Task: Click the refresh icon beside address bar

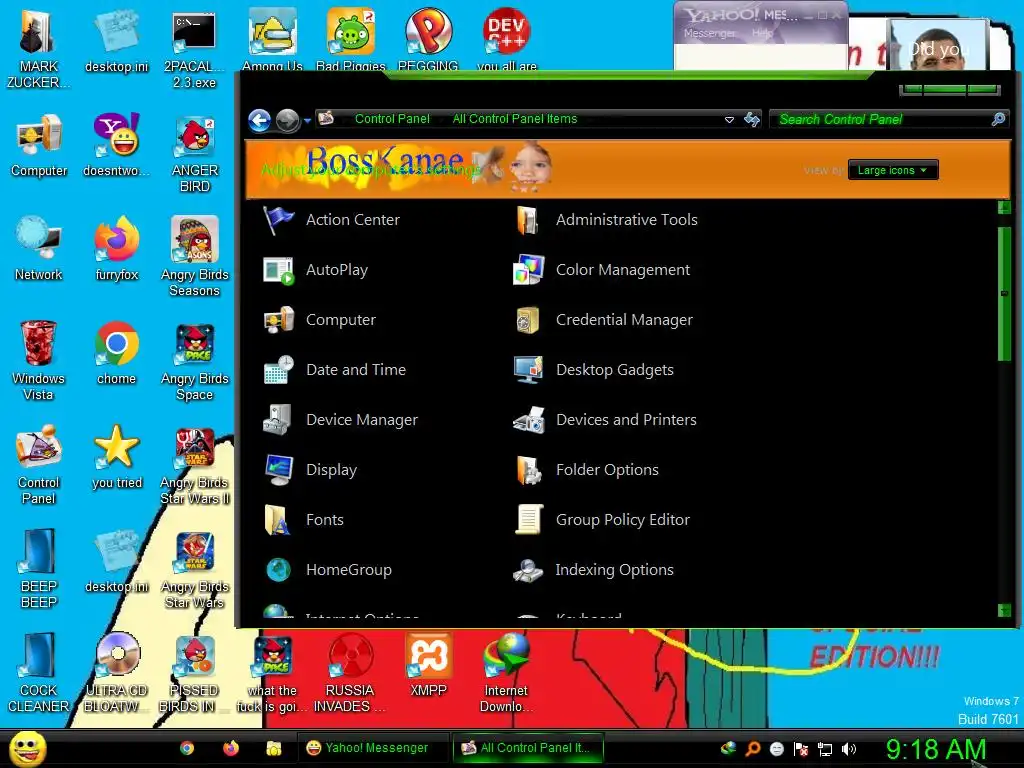Action: click(752, 120)
